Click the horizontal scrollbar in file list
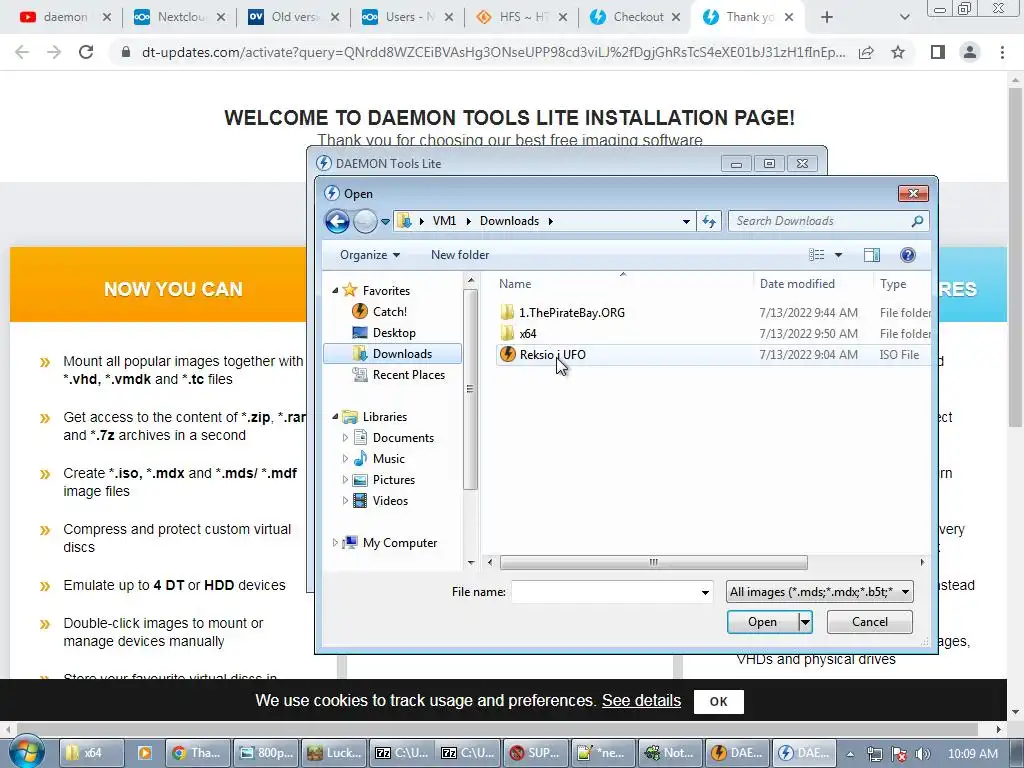 653,562
